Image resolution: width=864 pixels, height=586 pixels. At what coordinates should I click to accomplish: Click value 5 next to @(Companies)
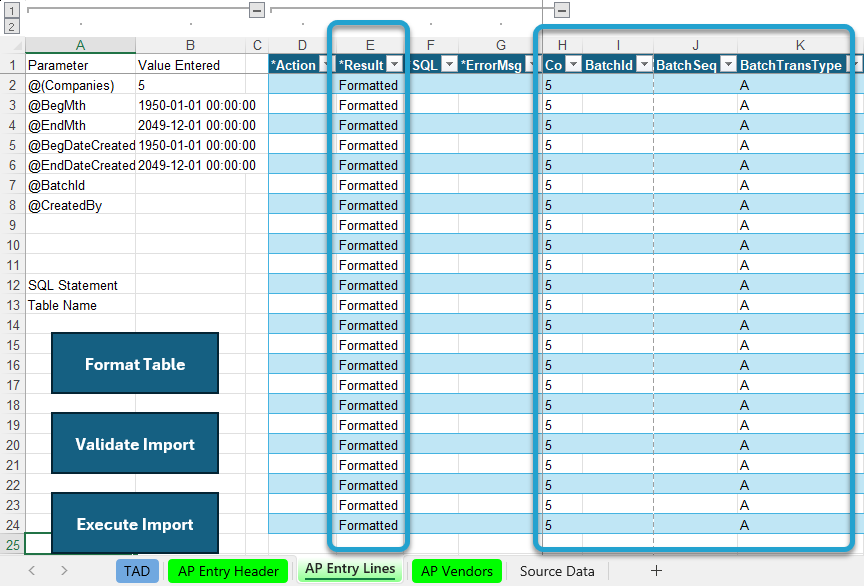pos(191,85)
